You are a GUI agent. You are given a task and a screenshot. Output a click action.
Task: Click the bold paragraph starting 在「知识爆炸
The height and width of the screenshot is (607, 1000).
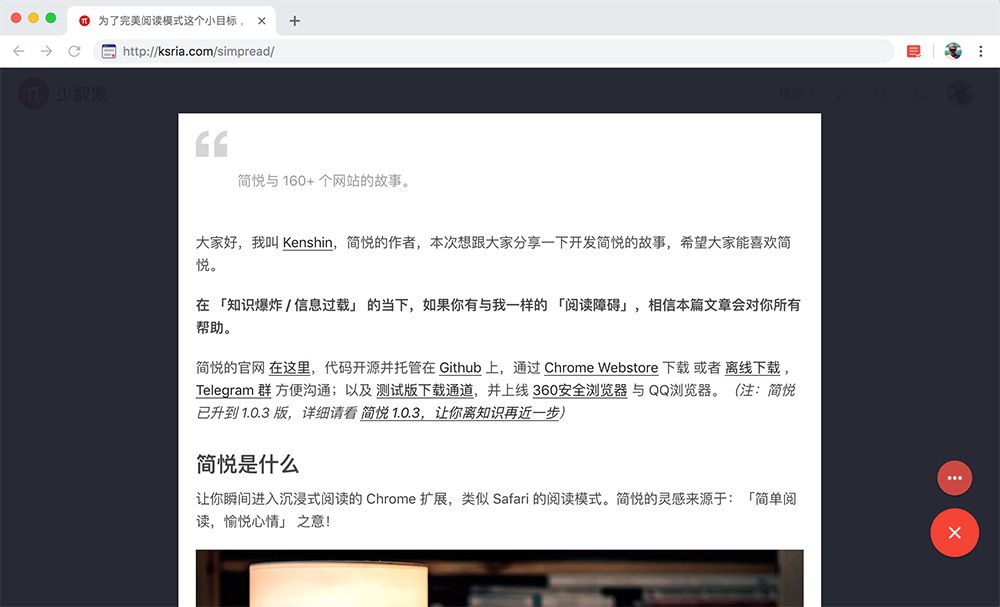pos(498,316)
